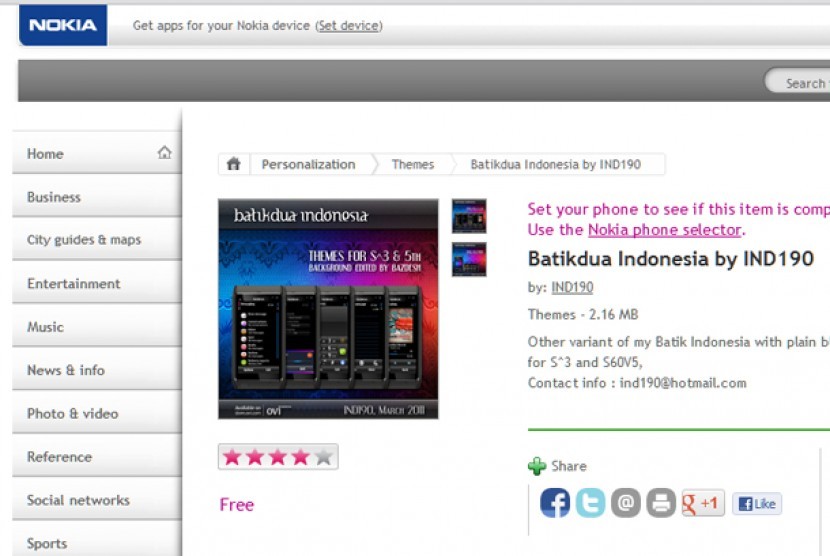Click the contact email ind190@hotmail.com

pos(683,383)
